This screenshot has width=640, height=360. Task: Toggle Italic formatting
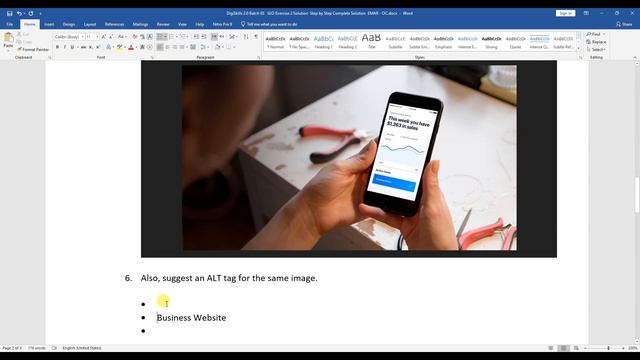tap(64, 47)
